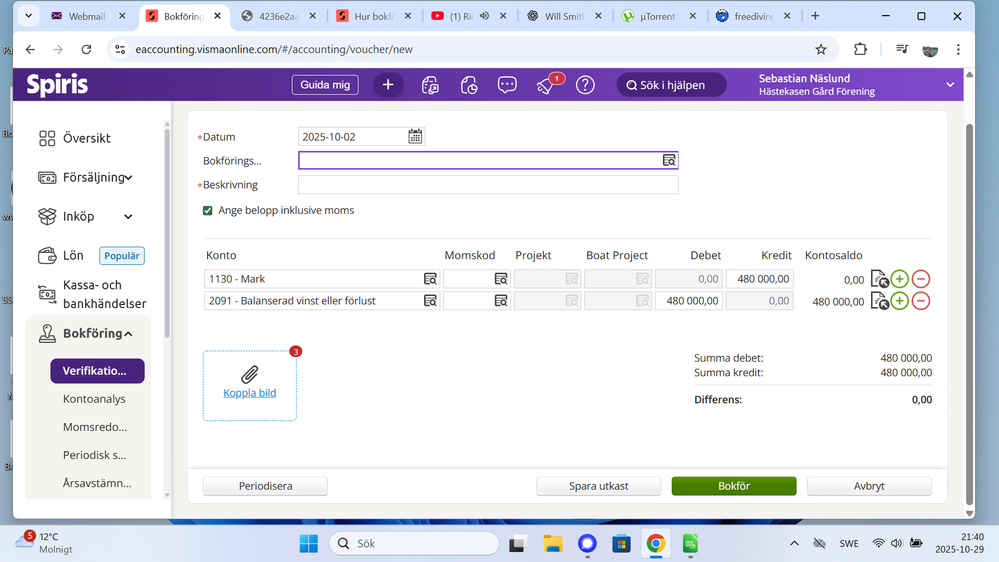999x562 pixels.
Task: Open the calendar date picker icon
Action: tap(415, 137)
